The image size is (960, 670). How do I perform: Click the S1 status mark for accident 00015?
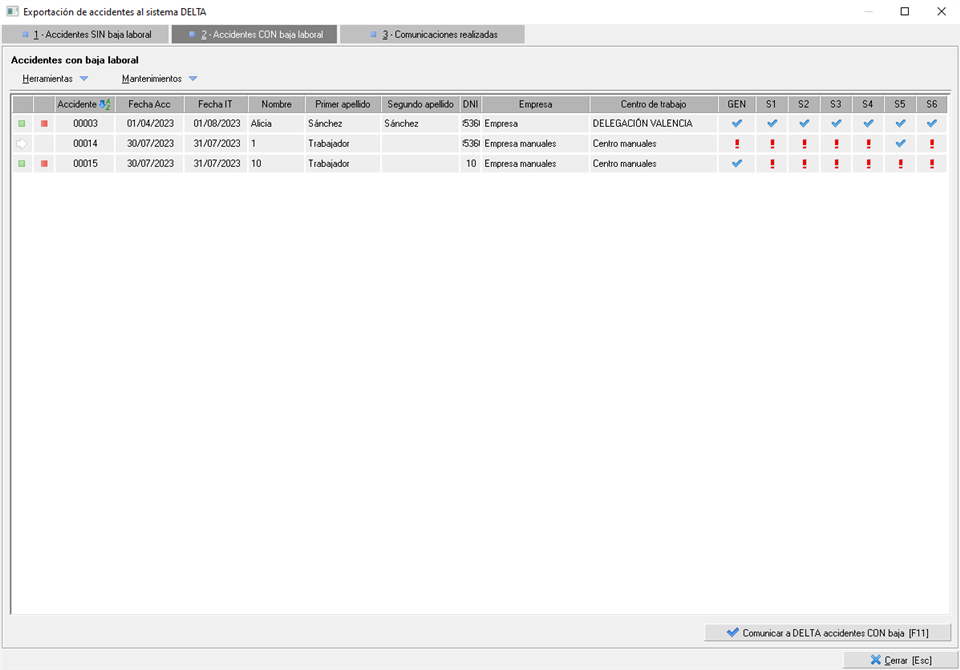coord(771,164)
